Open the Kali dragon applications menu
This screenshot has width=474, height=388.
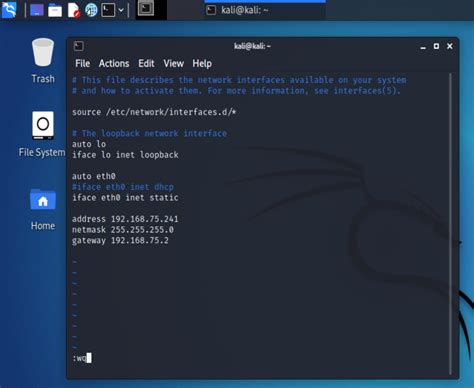point(9,10)
